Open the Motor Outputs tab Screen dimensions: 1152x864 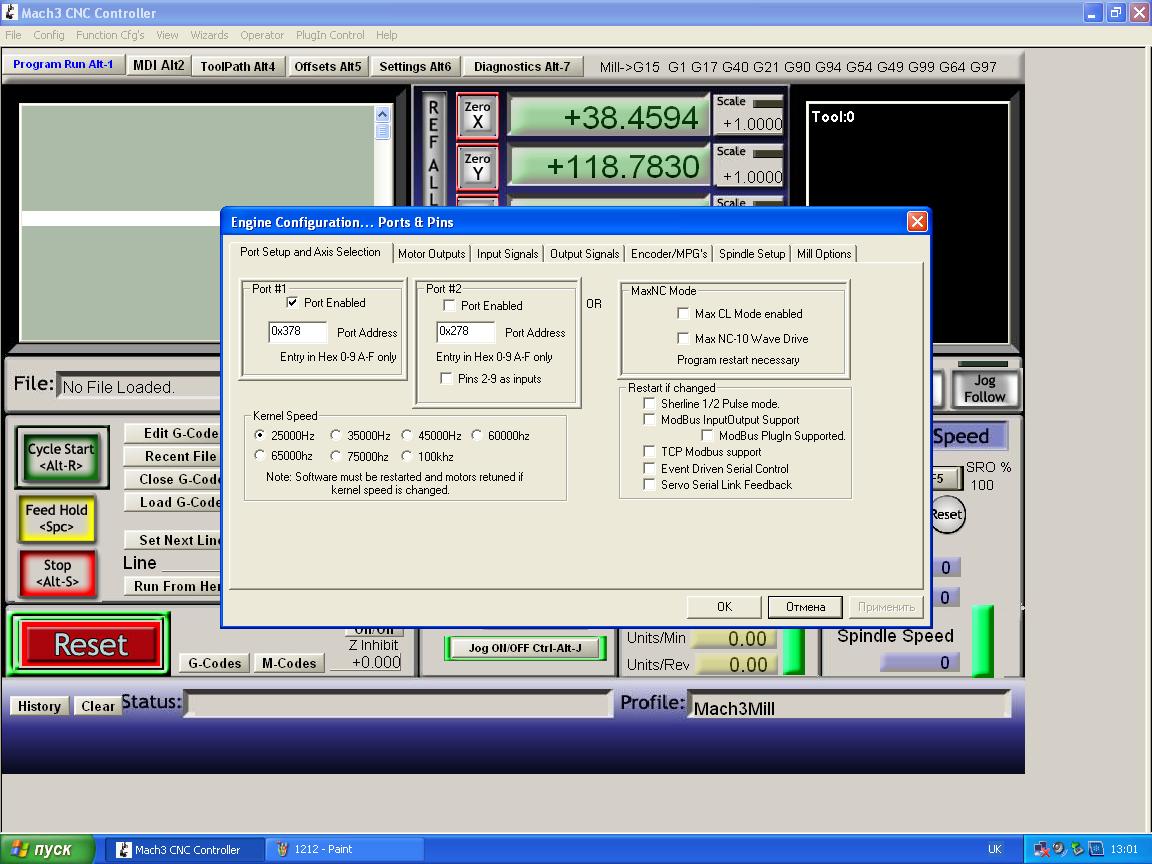click(x=431, y=253)
